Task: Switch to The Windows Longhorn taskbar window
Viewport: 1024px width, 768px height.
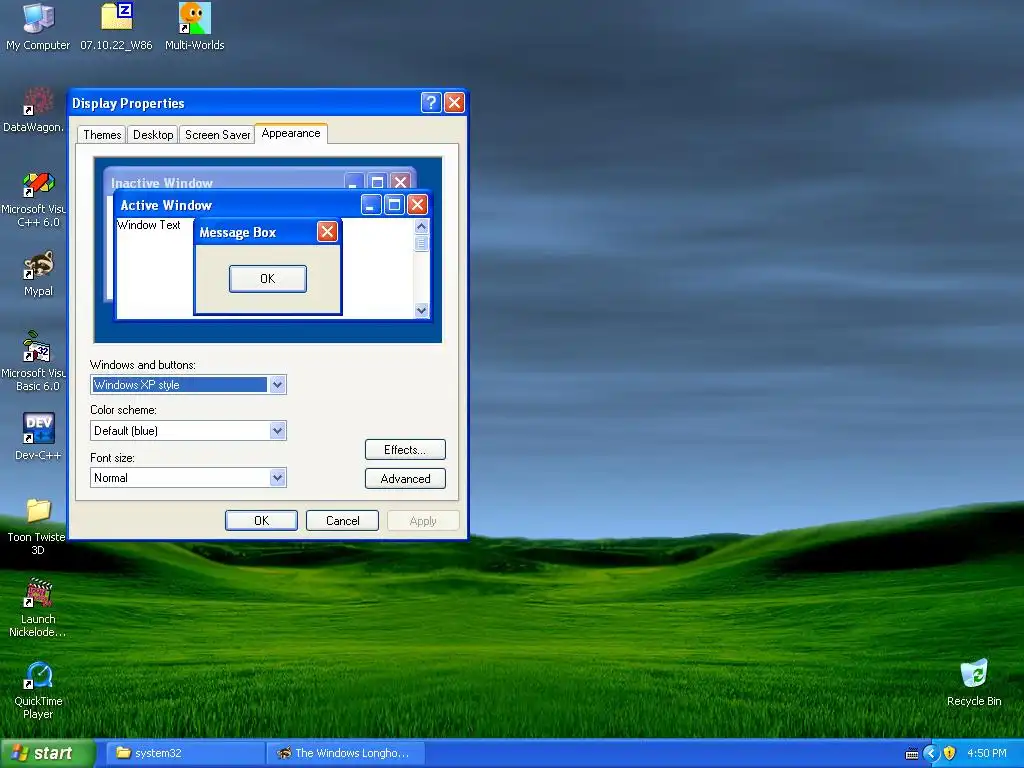Action: [346, 753]
